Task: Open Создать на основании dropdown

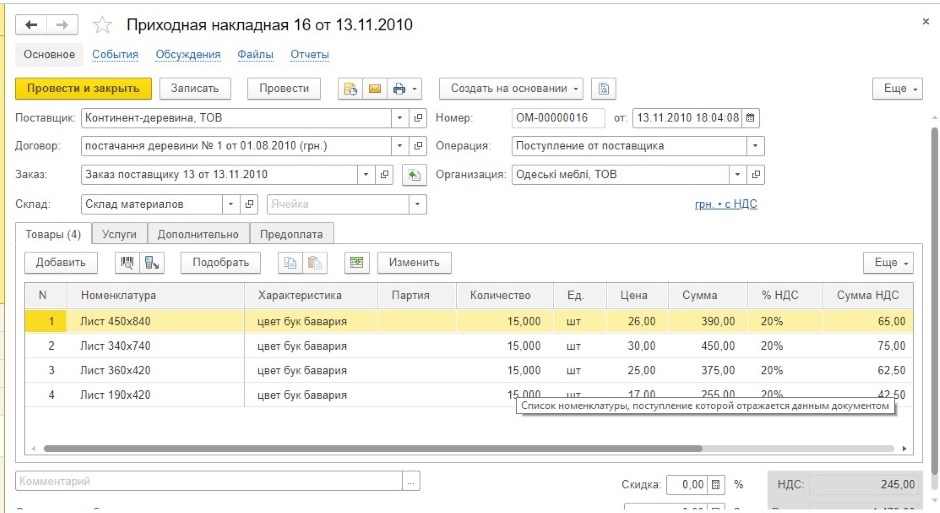Action: [x=511, y=89]
